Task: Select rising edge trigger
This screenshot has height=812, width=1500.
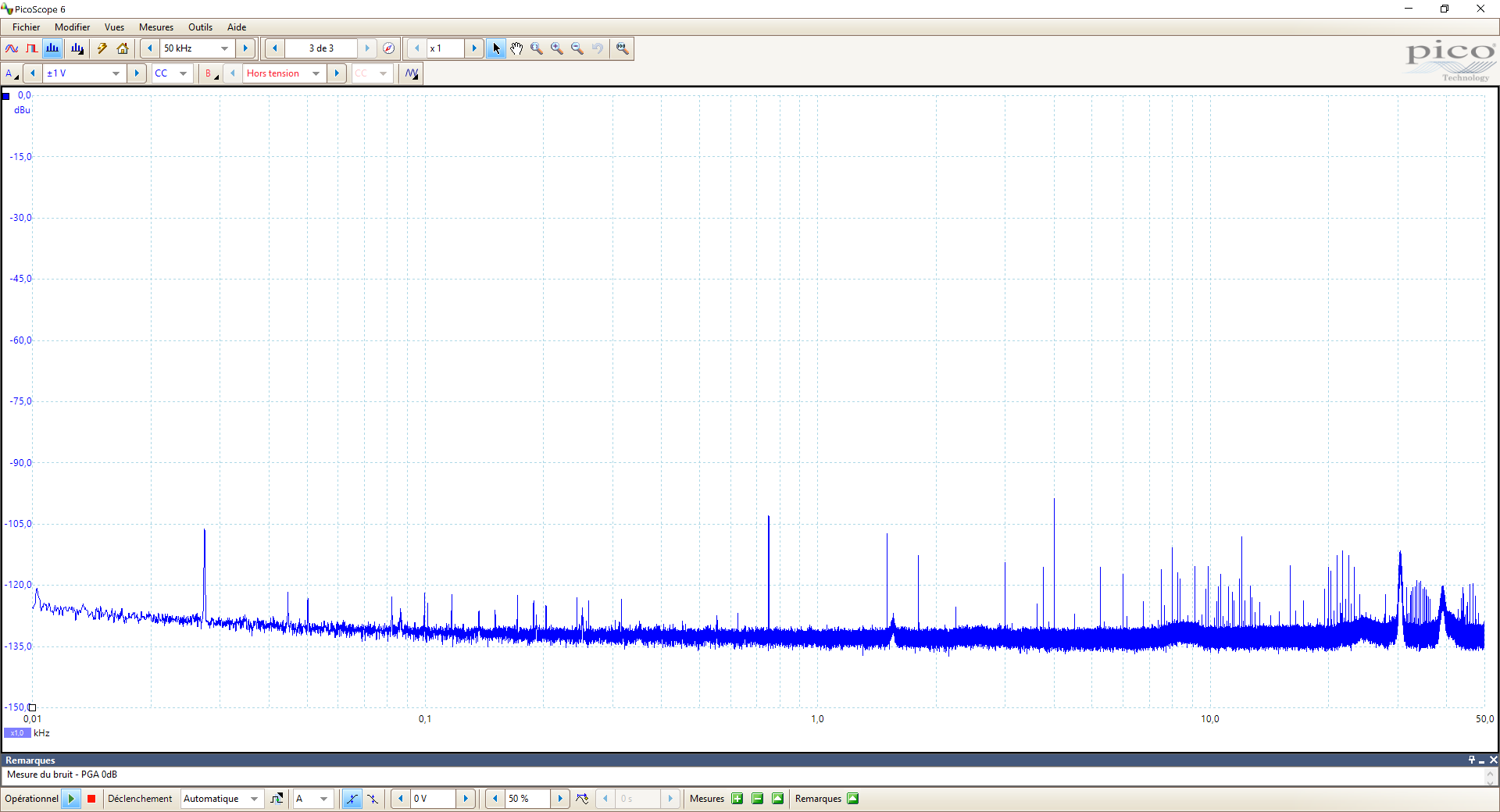Action: 352,799
